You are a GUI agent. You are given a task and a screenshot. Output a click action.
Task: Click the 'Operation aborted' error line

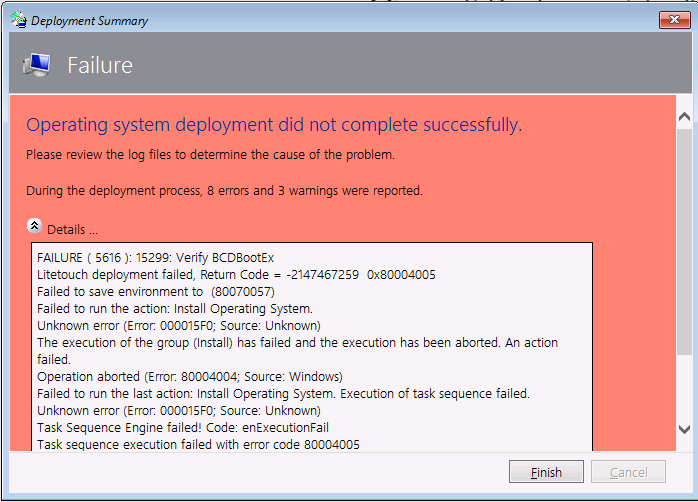[x=190, y=376]
